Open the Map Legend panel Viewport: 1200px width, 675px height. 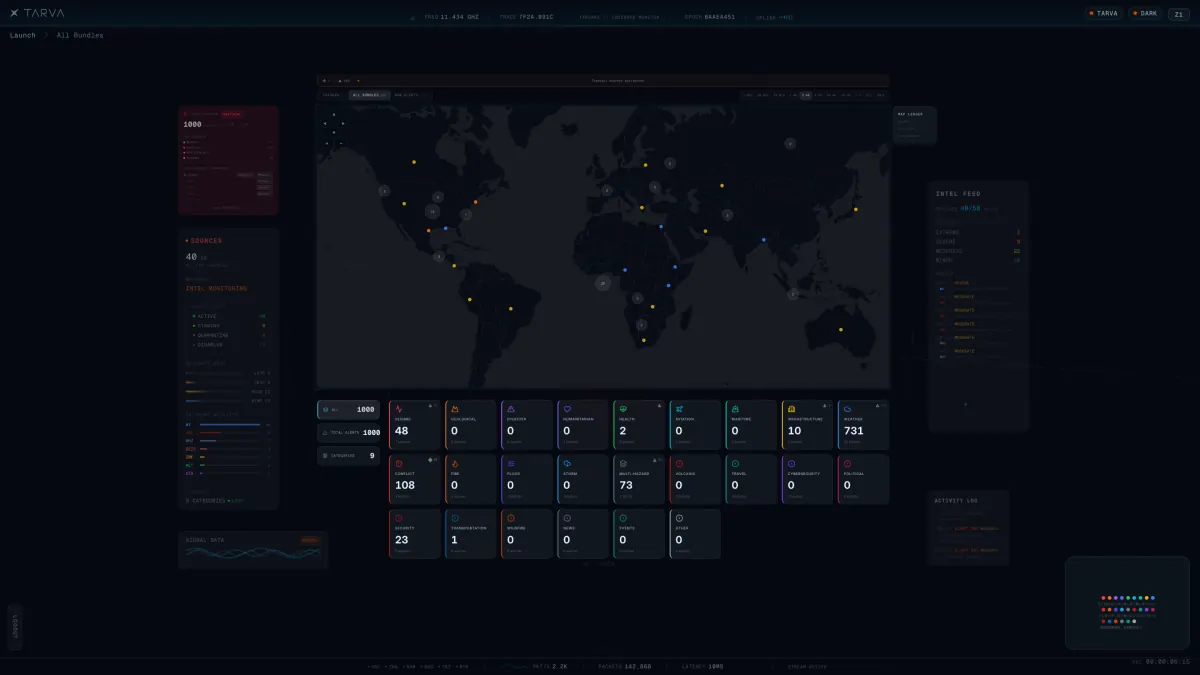point(915,124)
